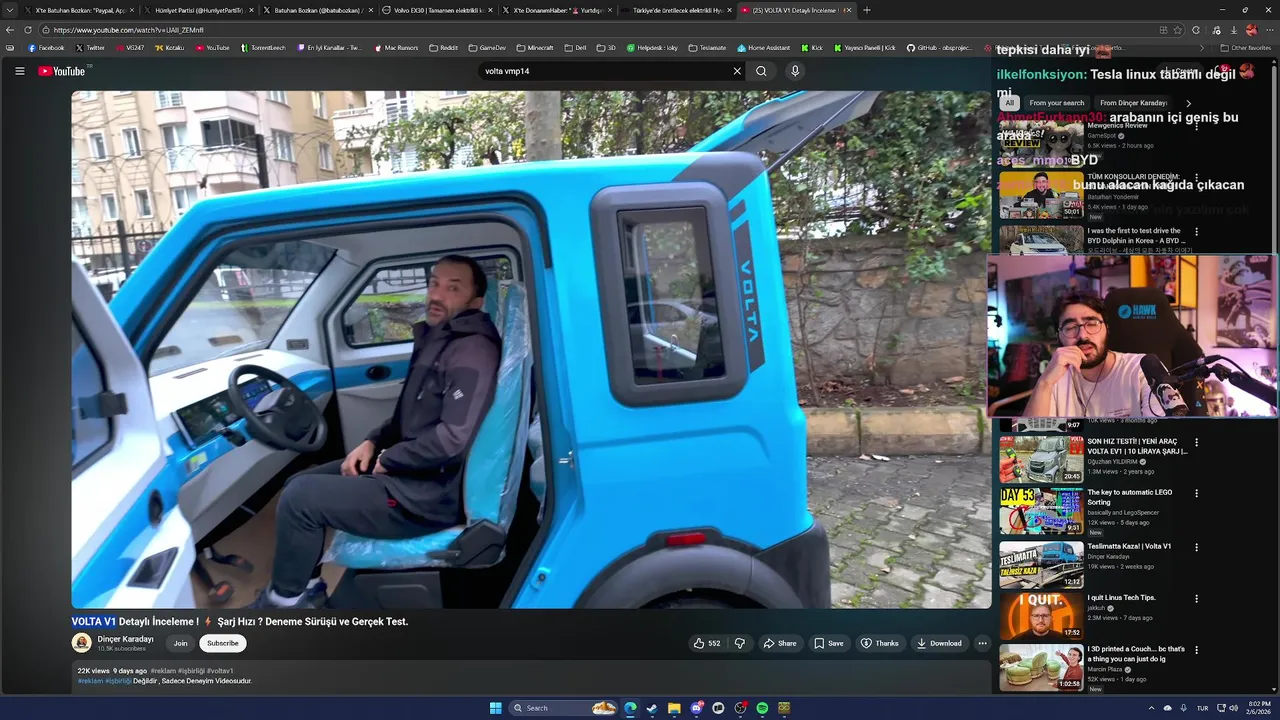Screen dimensions: 1280x720
Task: Click the magnifier search button
Action: 761,71
